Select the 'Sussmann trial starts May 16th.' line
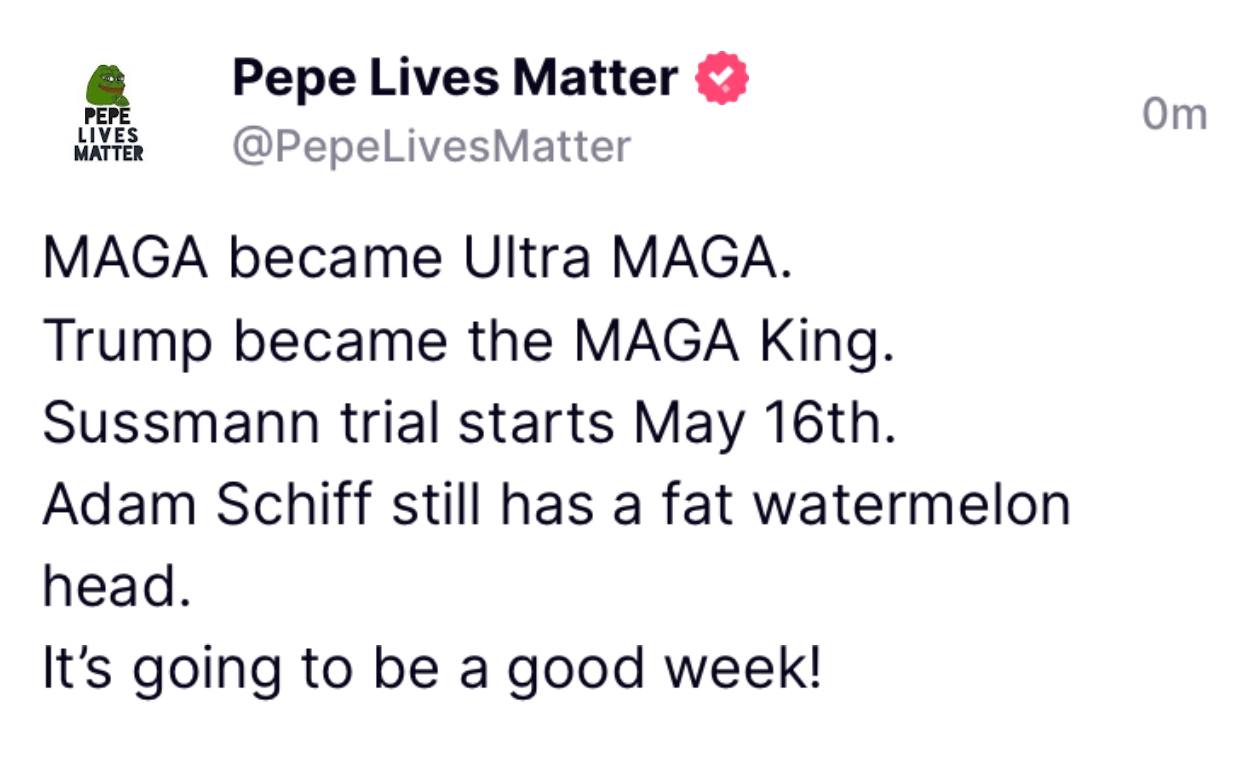This screenshot has height=773, width=1257. (x=467, y=423)
